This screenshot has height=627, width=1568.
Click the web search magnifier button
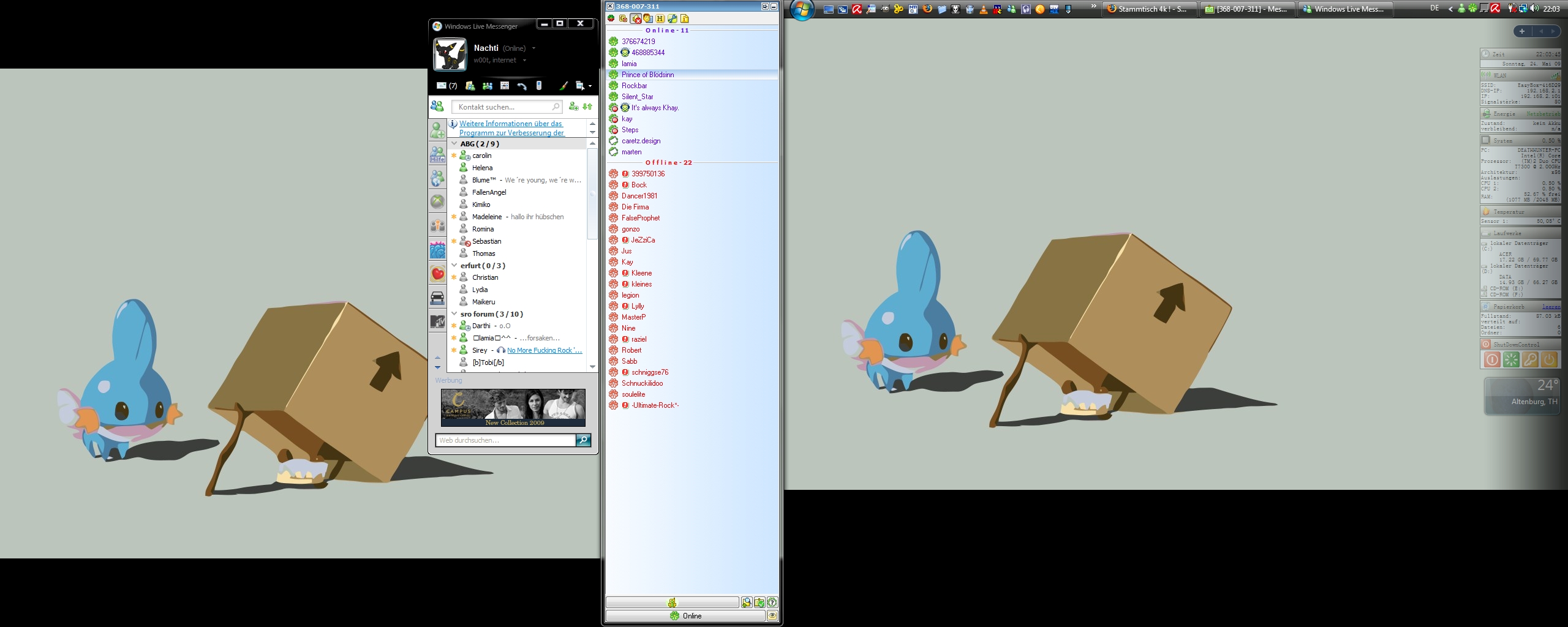[x=583, y=440]
